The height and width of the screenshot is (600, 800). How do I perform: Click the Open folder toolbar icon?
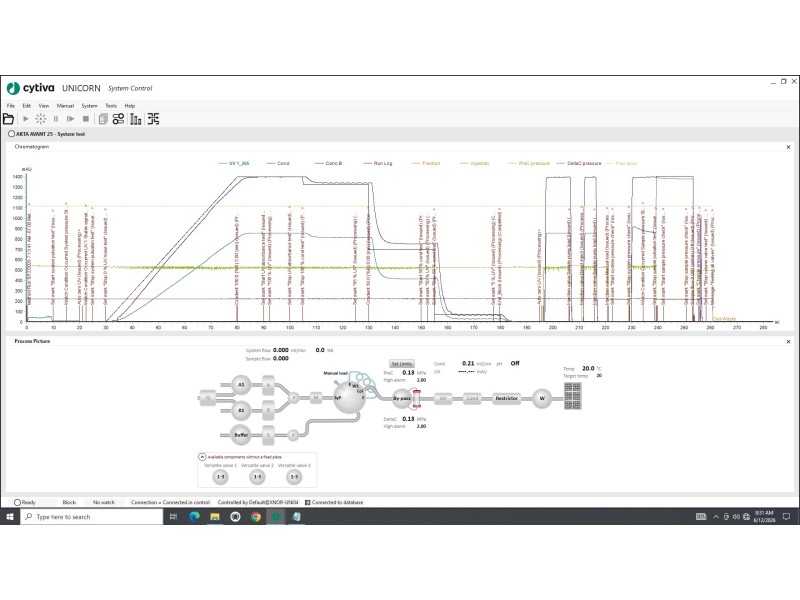coord(8,119)
